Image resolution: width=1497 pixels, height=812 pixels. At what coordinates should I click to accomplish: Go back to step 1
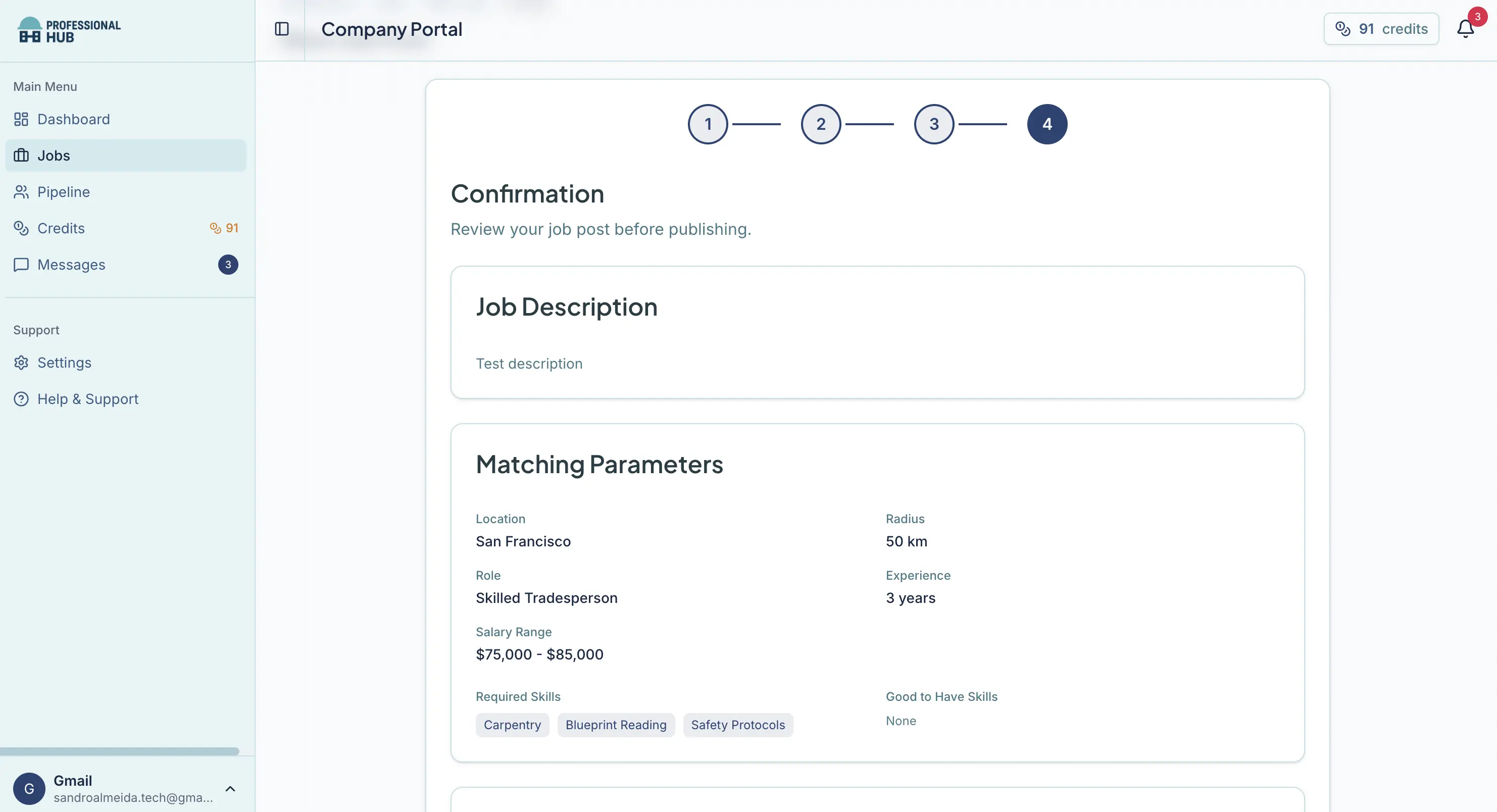point(707,124)
